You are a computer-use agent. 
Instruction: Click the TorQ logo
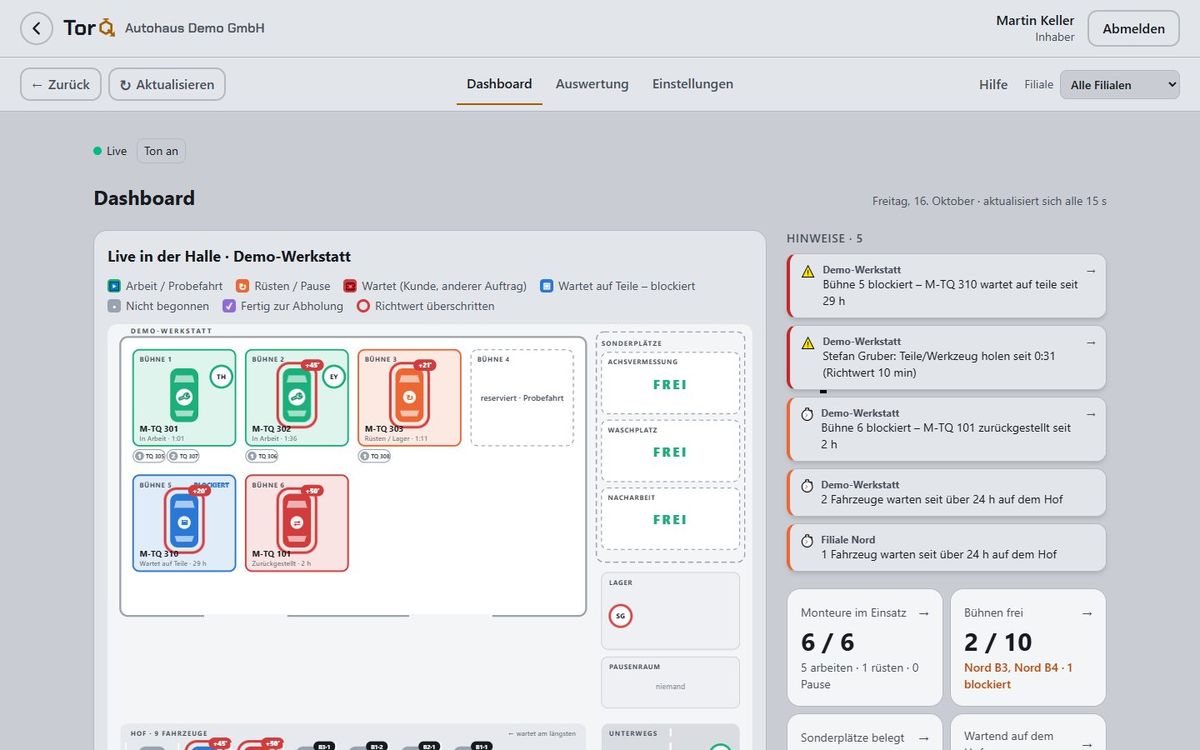(x=89, y=28)
